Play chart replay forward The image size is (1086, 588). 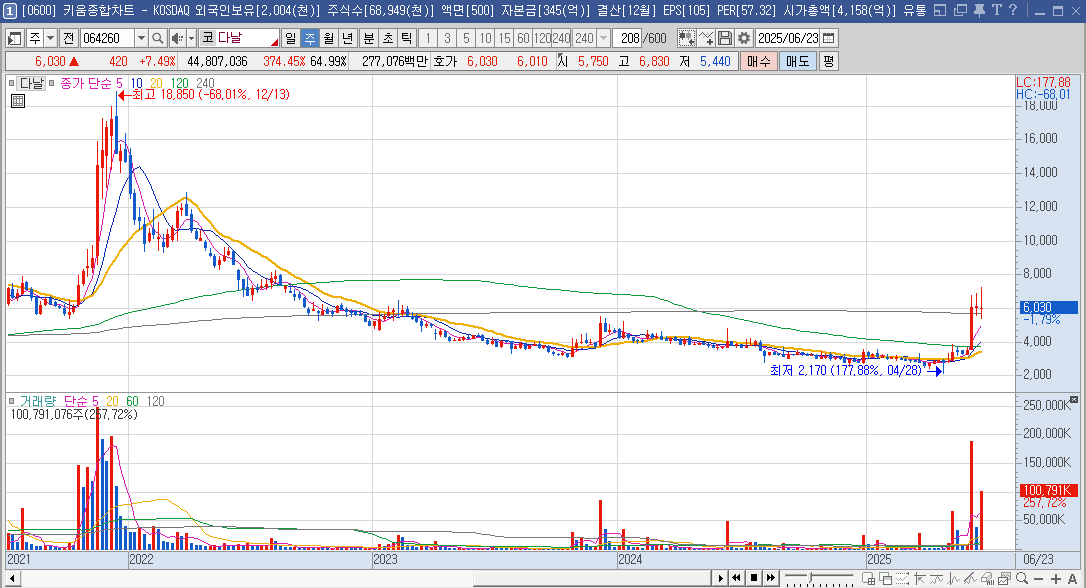[720, 578]
